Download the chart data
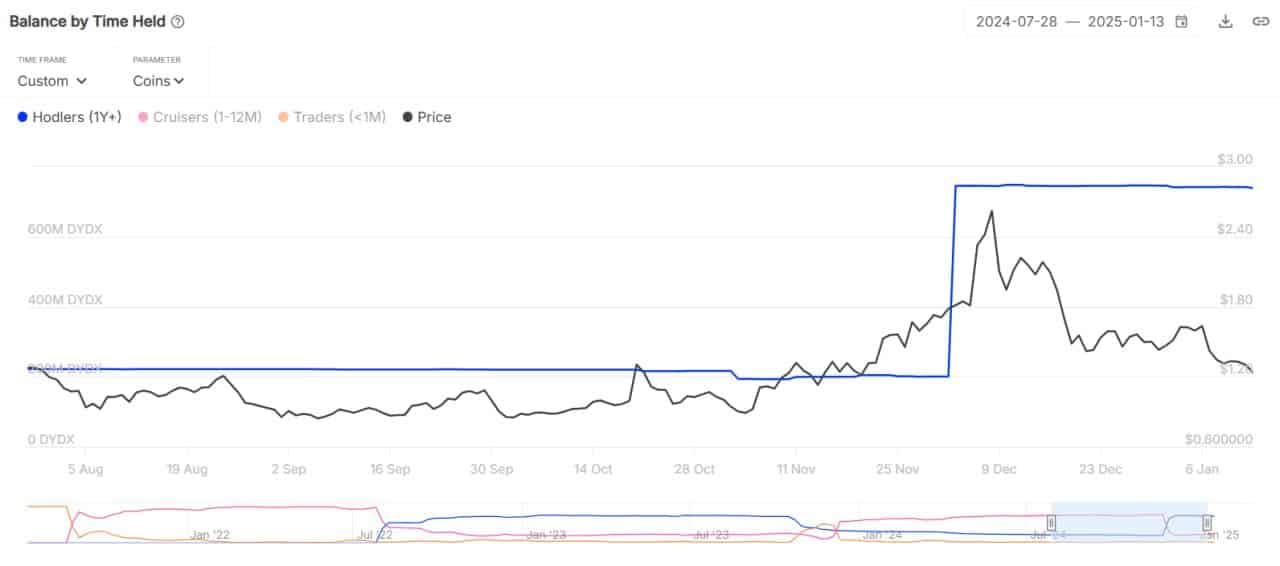Viewport: 1280px width, 566px height. (1225, 21)
